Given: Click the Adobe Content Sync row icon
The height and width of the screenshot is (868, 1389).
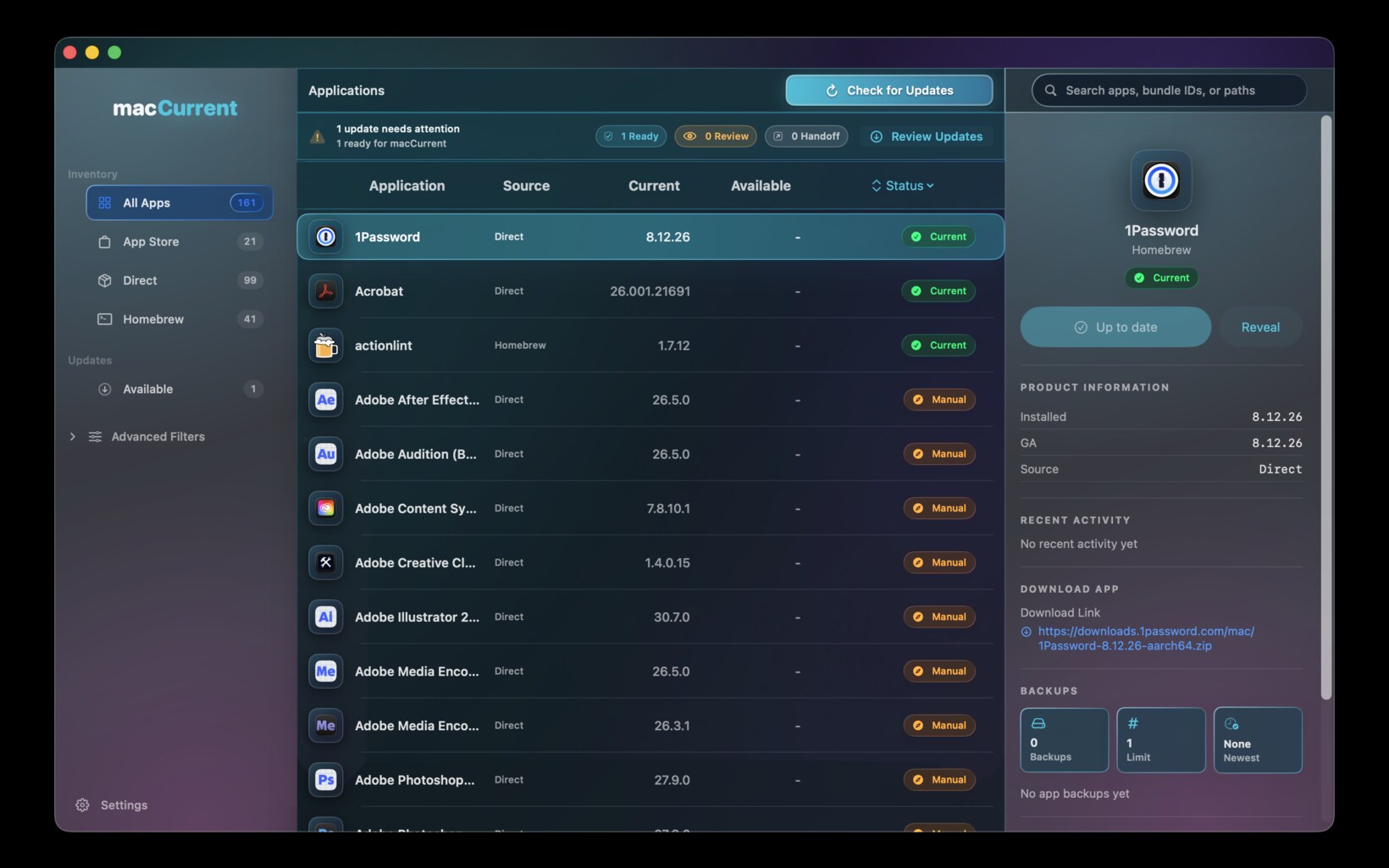Looking at the screenshot, I should click(x=325, y=508).
